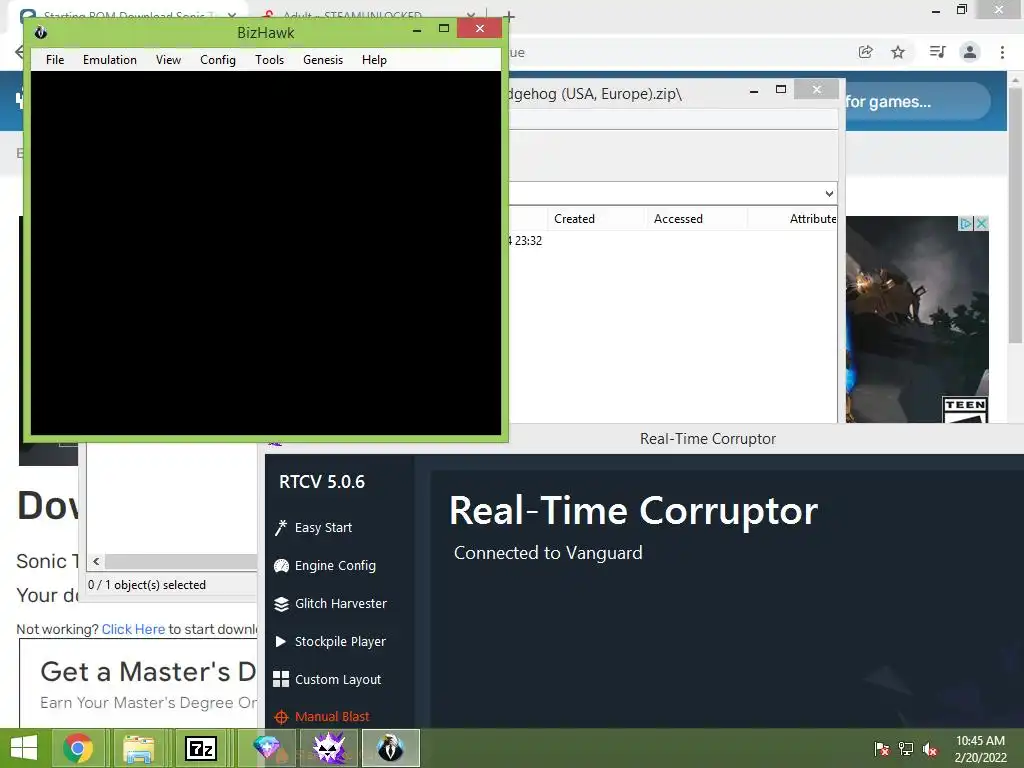This screenshot has width=1024, height=768.
Task: Click the Custom Layout grid icon
Action: tap(281, 679)
